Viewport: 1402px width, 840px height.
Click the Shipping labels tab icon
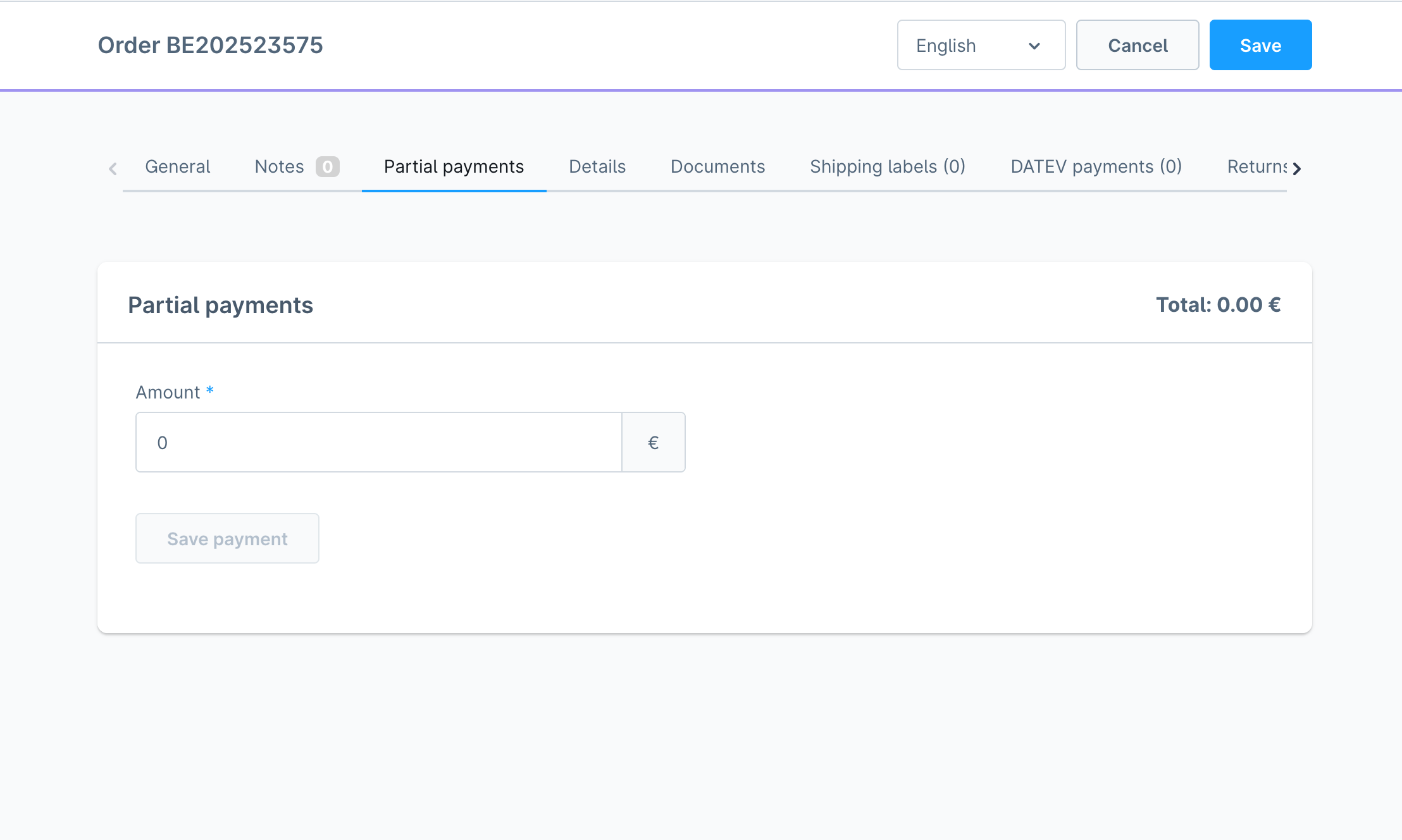click(888, 167)
